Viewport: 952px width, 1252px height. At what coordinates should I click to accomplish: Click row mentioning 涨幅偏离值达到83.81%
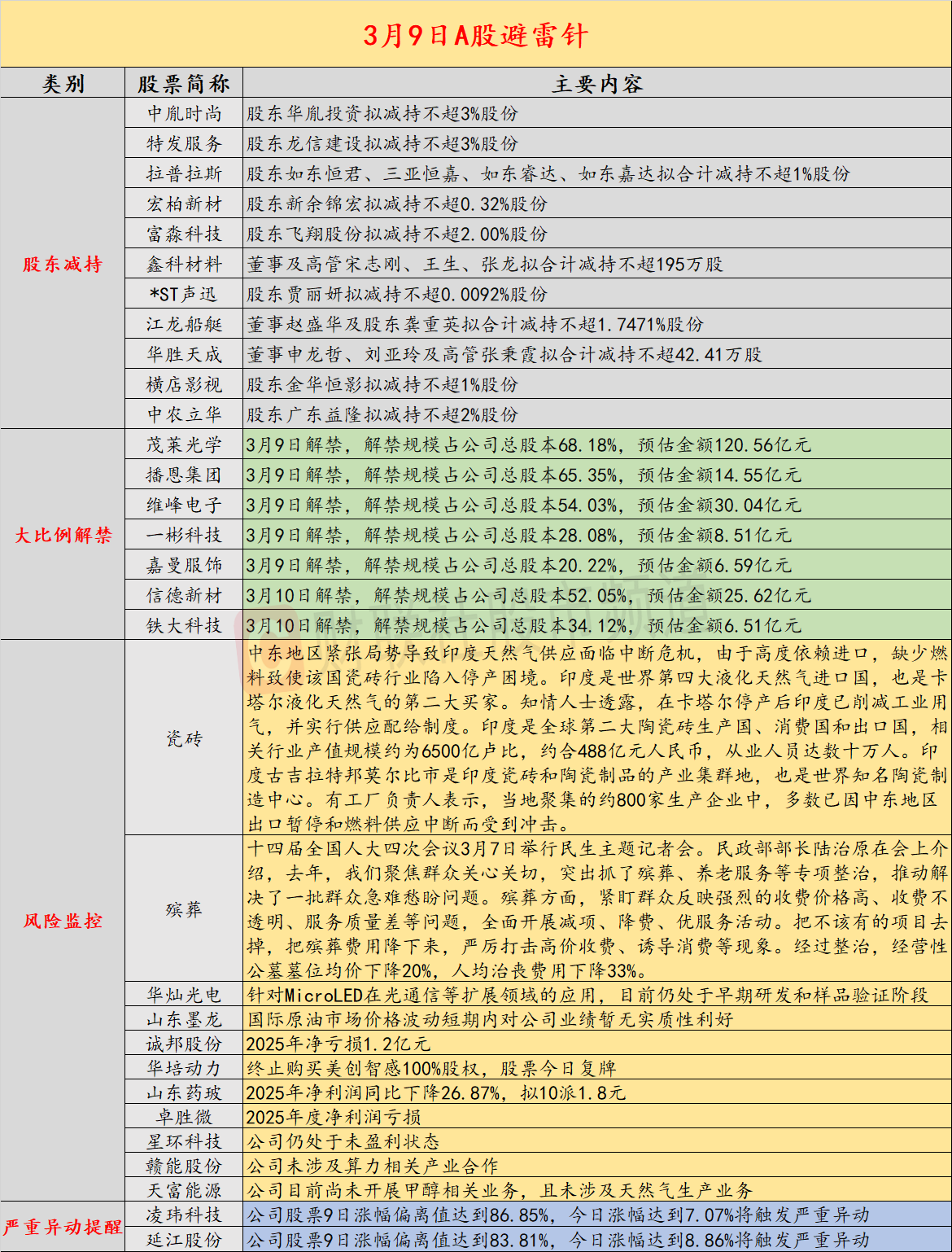[597, 1240]
